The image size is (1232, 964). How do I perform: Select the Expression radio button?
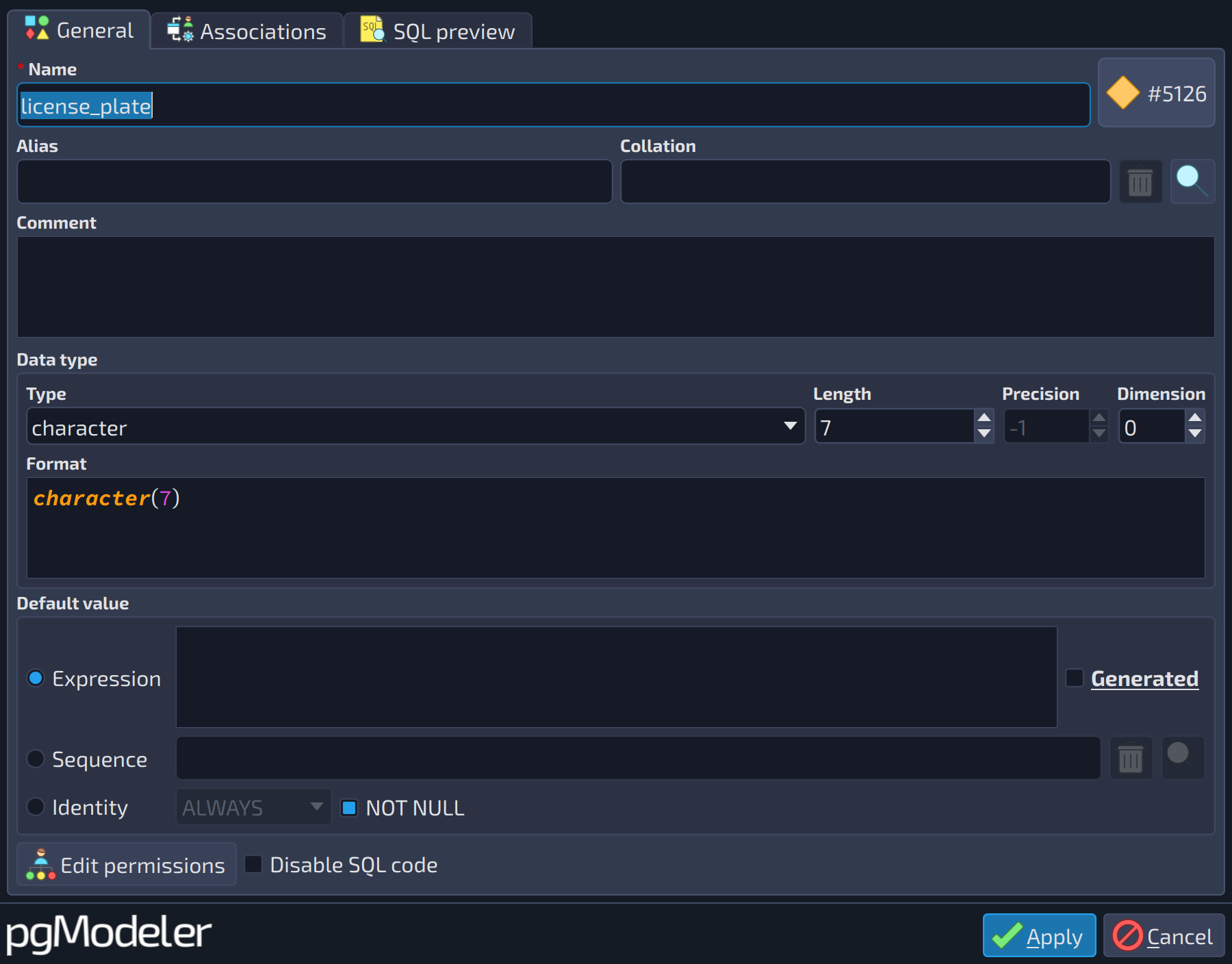tap(36, 678)
